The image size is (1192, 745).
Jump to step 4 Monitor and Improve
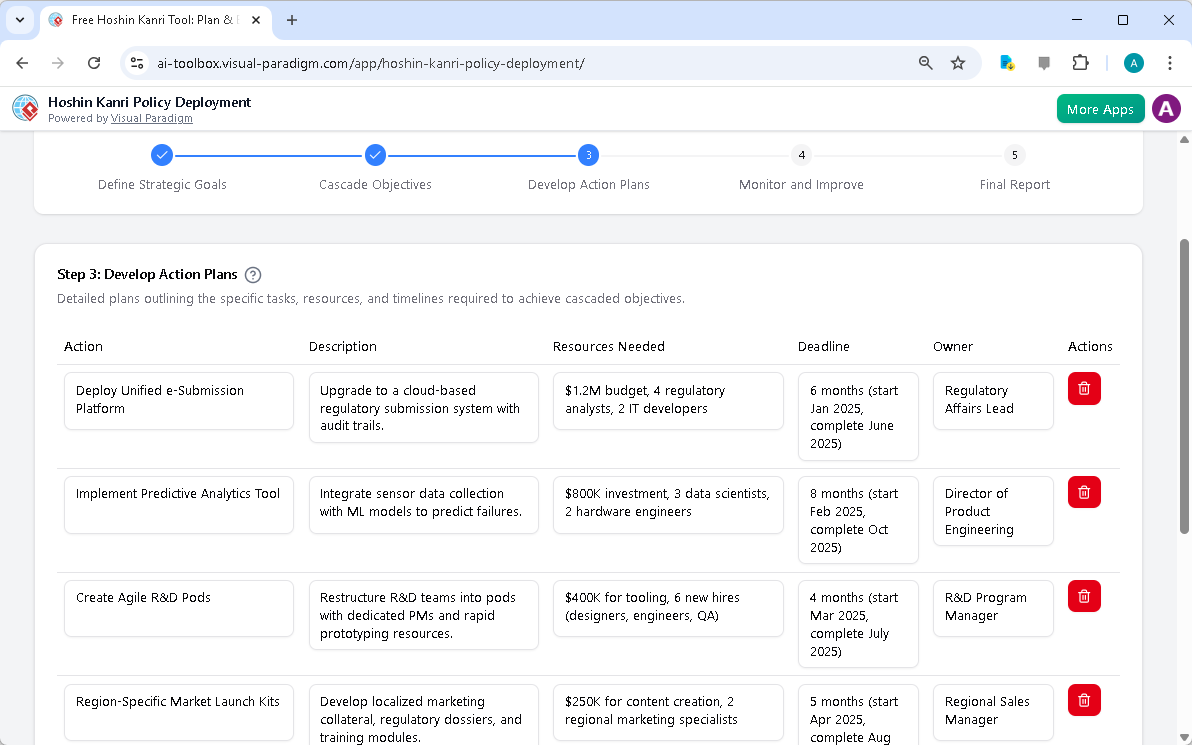point(801,155)
